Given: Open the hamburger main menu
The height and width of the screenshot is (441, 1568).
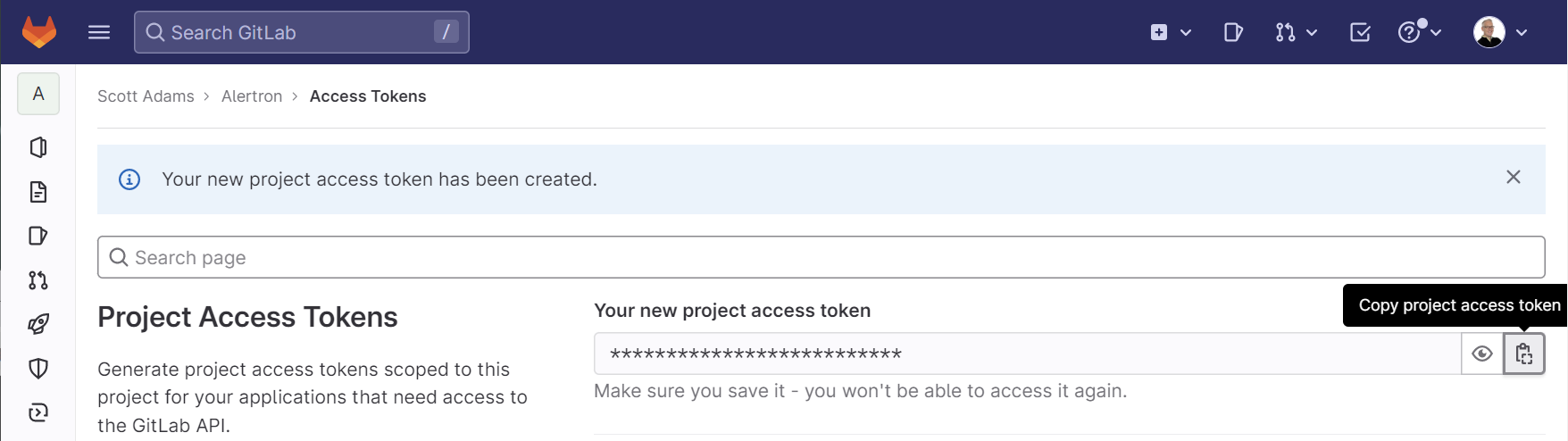Looking at the screenshot, I should 99,32.
